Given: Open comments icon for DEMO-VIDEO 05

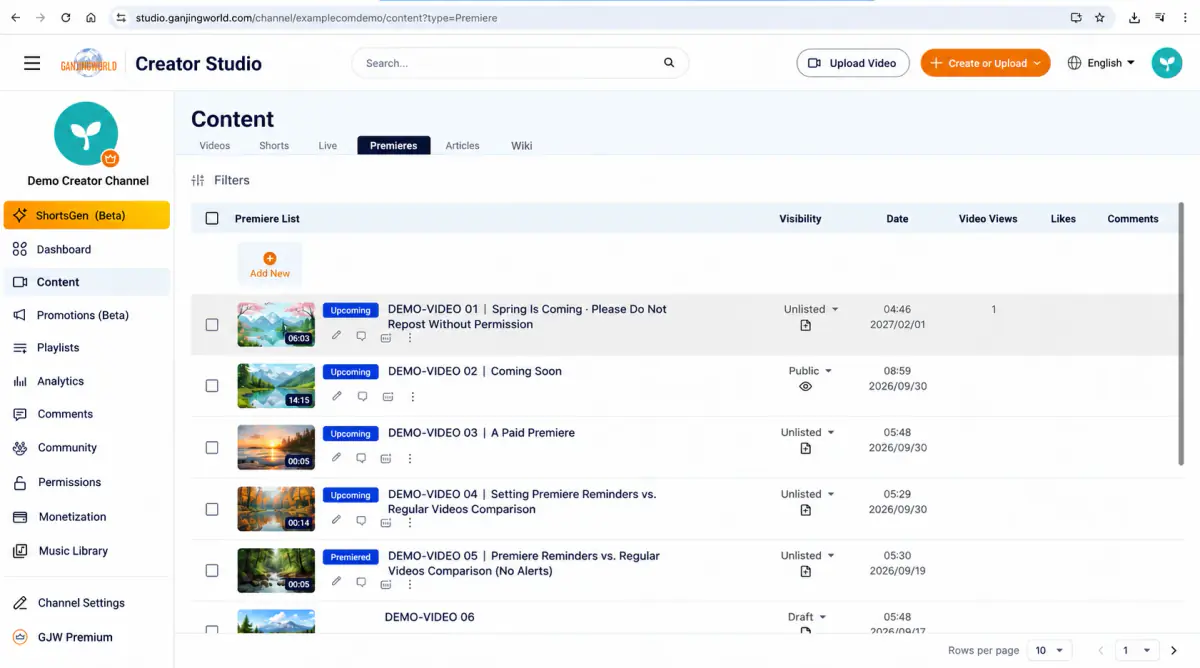Looking at the screenshot, I should (361, 582).
